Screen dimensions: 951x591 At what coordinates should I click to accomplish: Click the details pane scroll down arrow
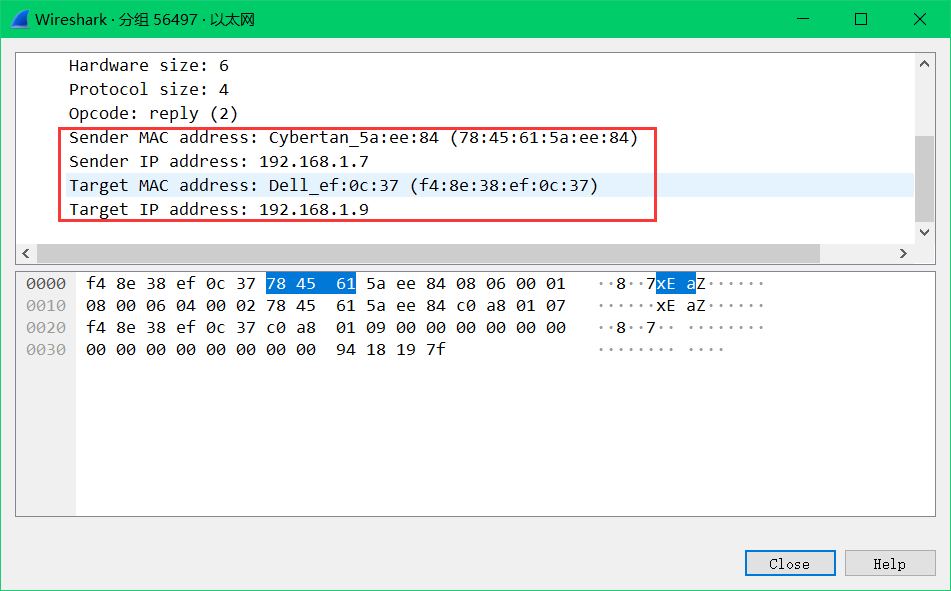coord(924,232)
